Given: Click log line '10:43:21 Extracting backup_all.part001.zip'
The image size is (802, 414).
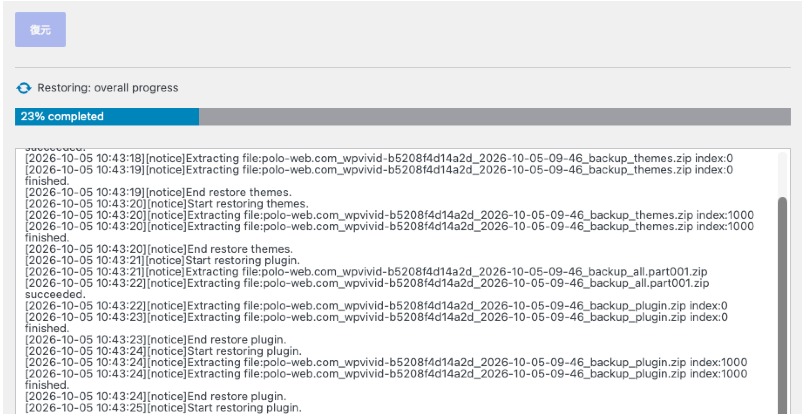Looking at the screenshot, I should coord(367,272).
